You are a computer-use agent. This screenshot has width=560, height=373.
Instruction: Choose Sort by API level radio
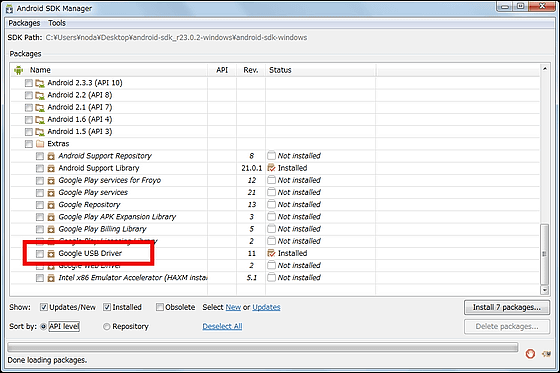[x=44, y=327]
